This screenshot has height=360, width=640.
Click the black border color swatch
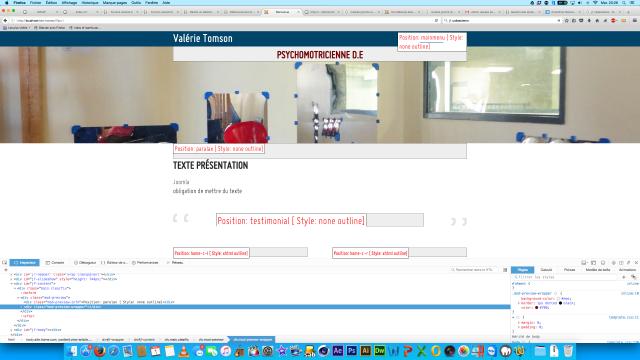pos(560,303)
